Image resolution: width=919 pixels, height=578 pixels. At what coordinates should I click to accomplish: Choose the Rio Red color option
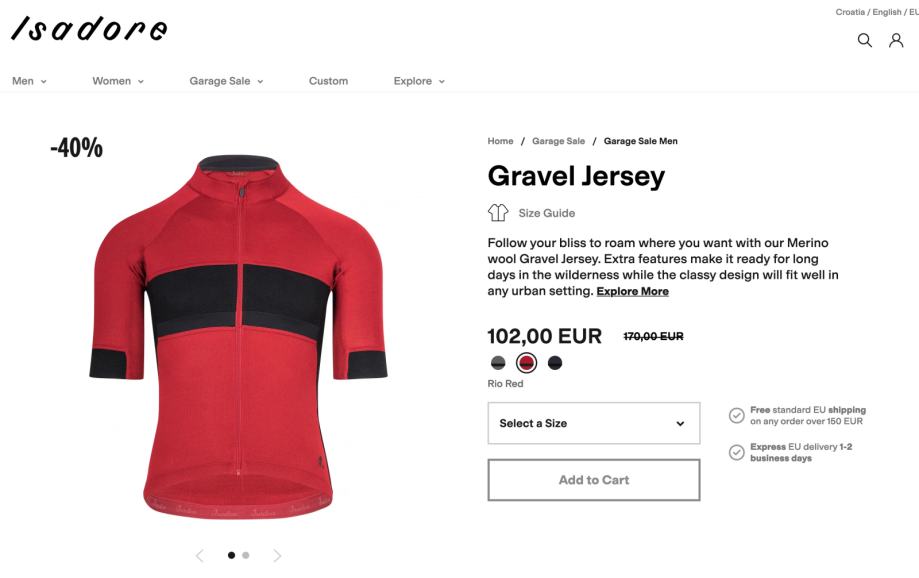[526, 363]
